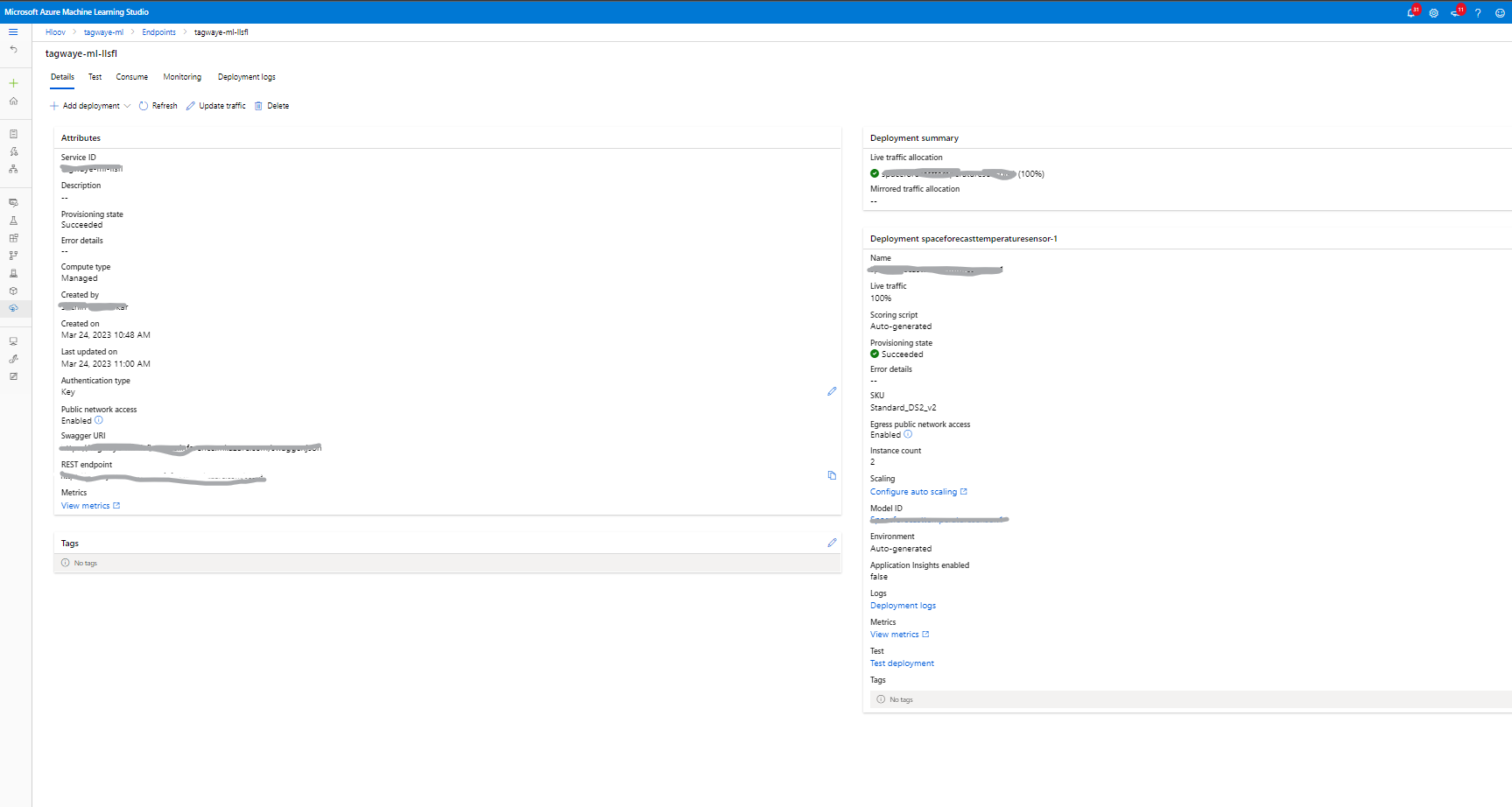Click the Application Insights enabled false value
The width and height of the screenshot is (1512, 807).
879,577
